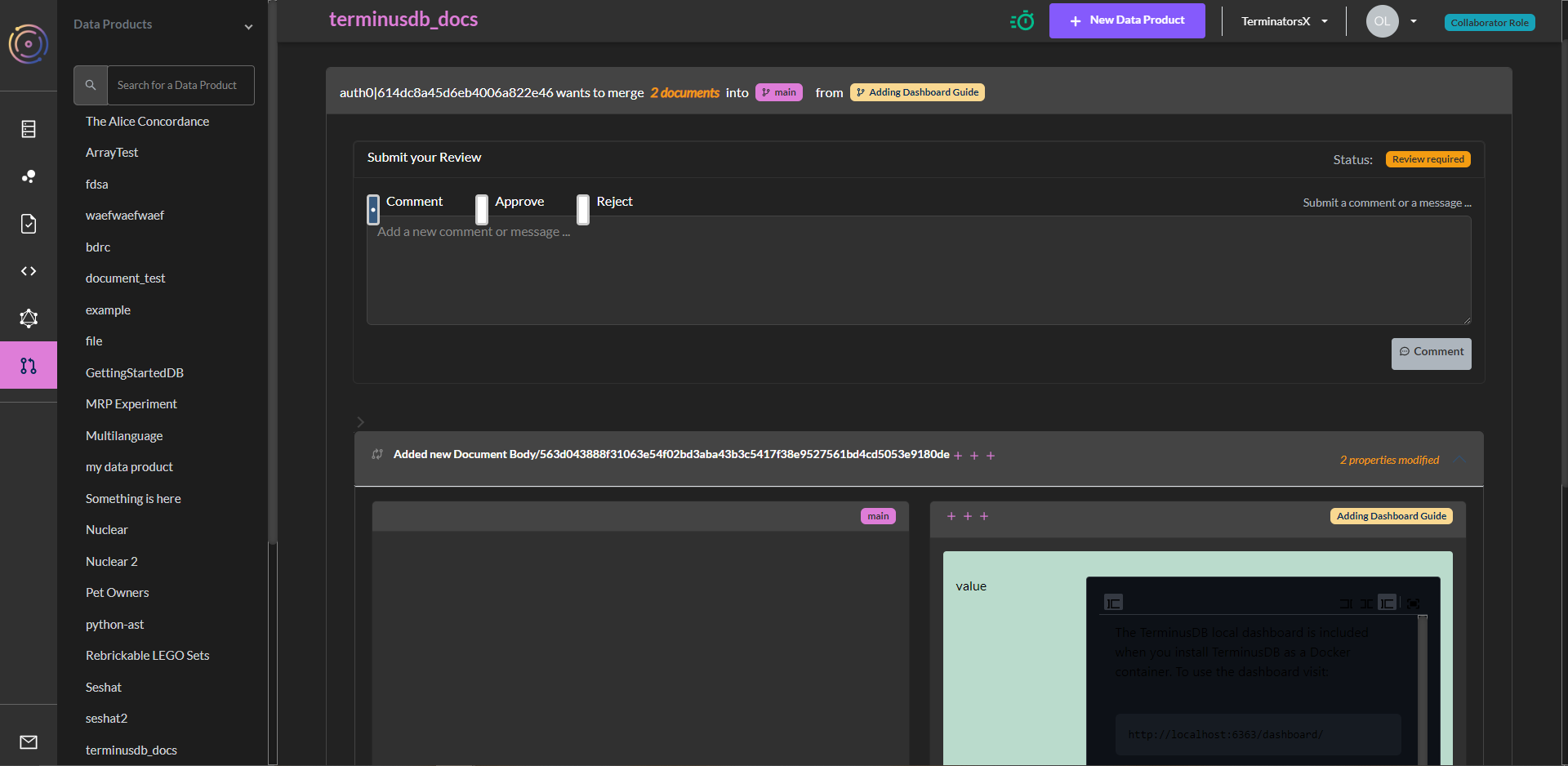The image size is (1568, 766).
Task: Select the Comment review option
Action: (x=373, y=210)
